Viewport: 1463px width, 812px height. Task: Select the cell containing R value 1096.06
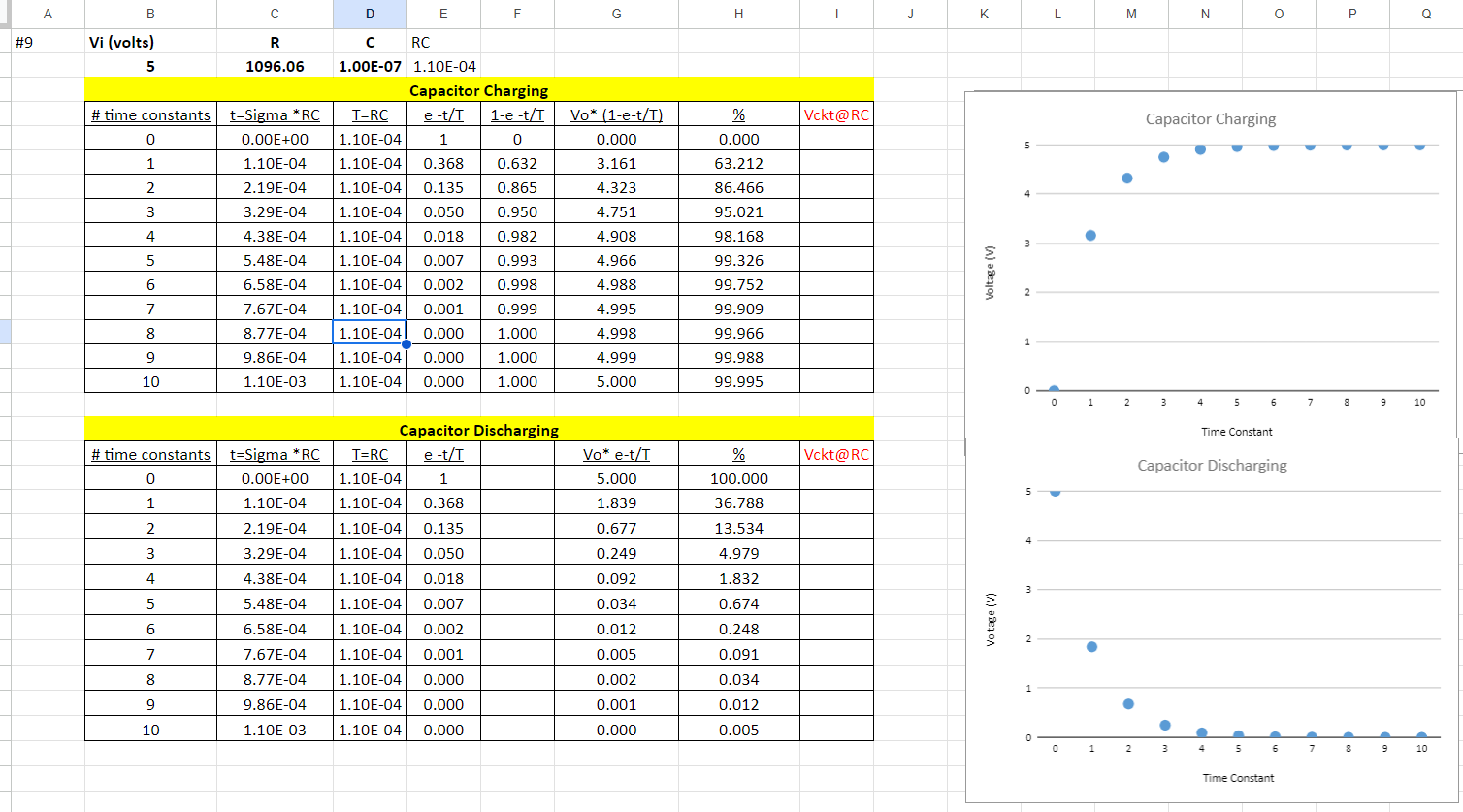coord(275,66)
